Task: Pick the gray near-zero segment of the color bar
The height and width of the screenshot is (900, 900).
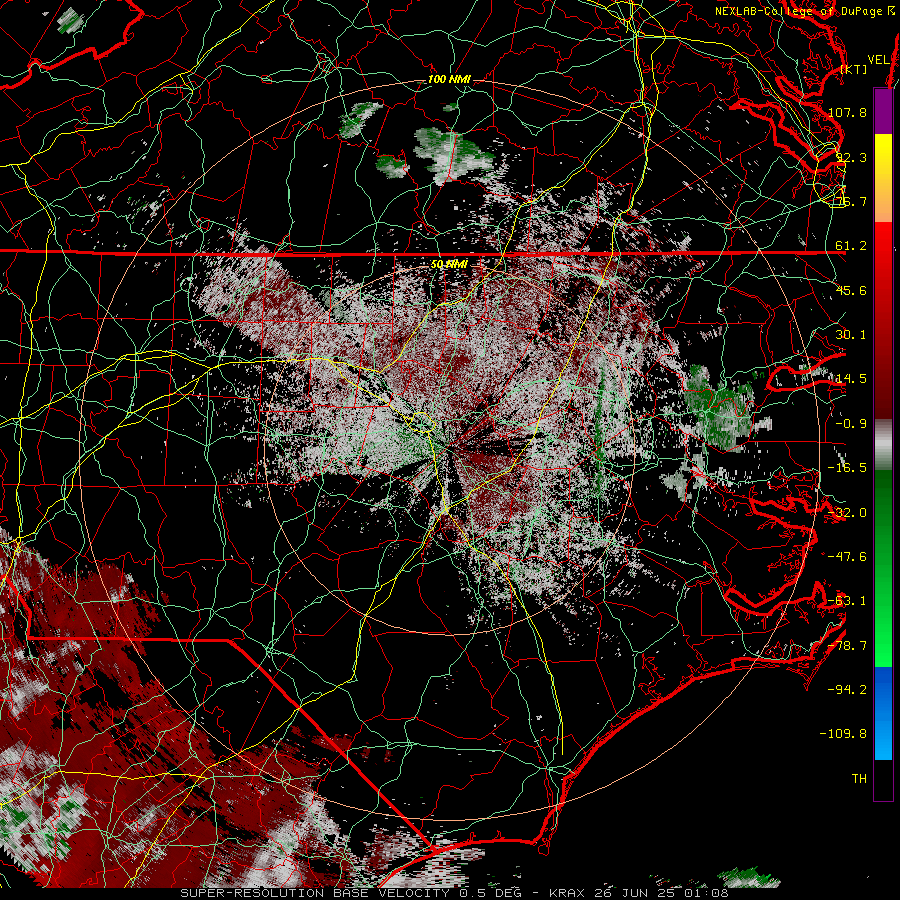Action: tap(883, 445)
